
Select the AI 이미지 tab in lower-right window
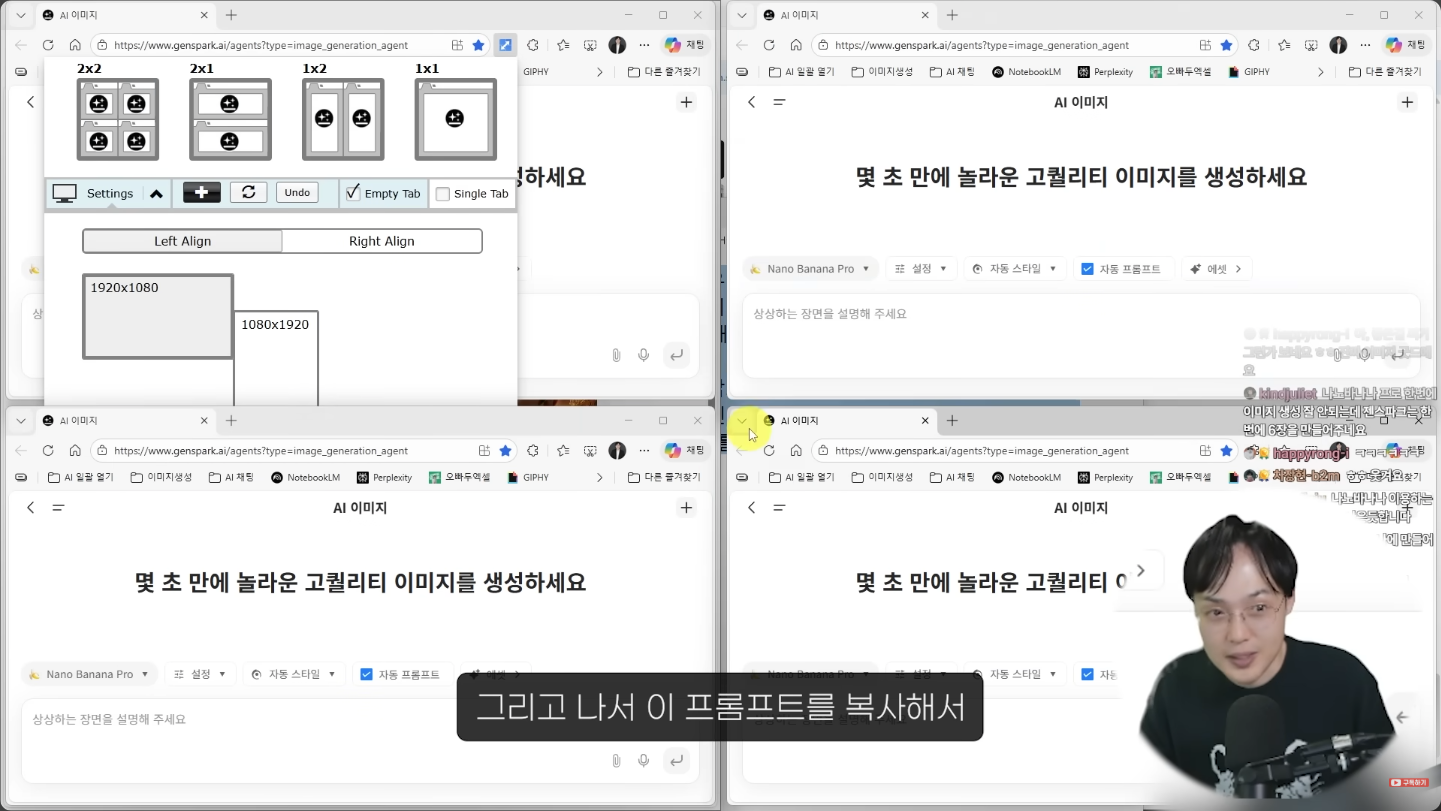point(845,421)
